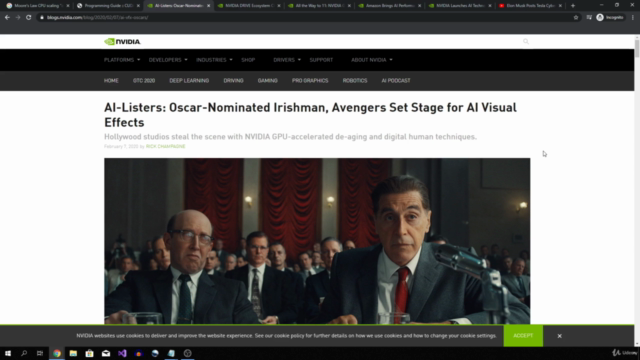The width and height of the screenshot is (640, 360).
Task: Expand the Developers dropdown menu
Action: click(168, 60)
